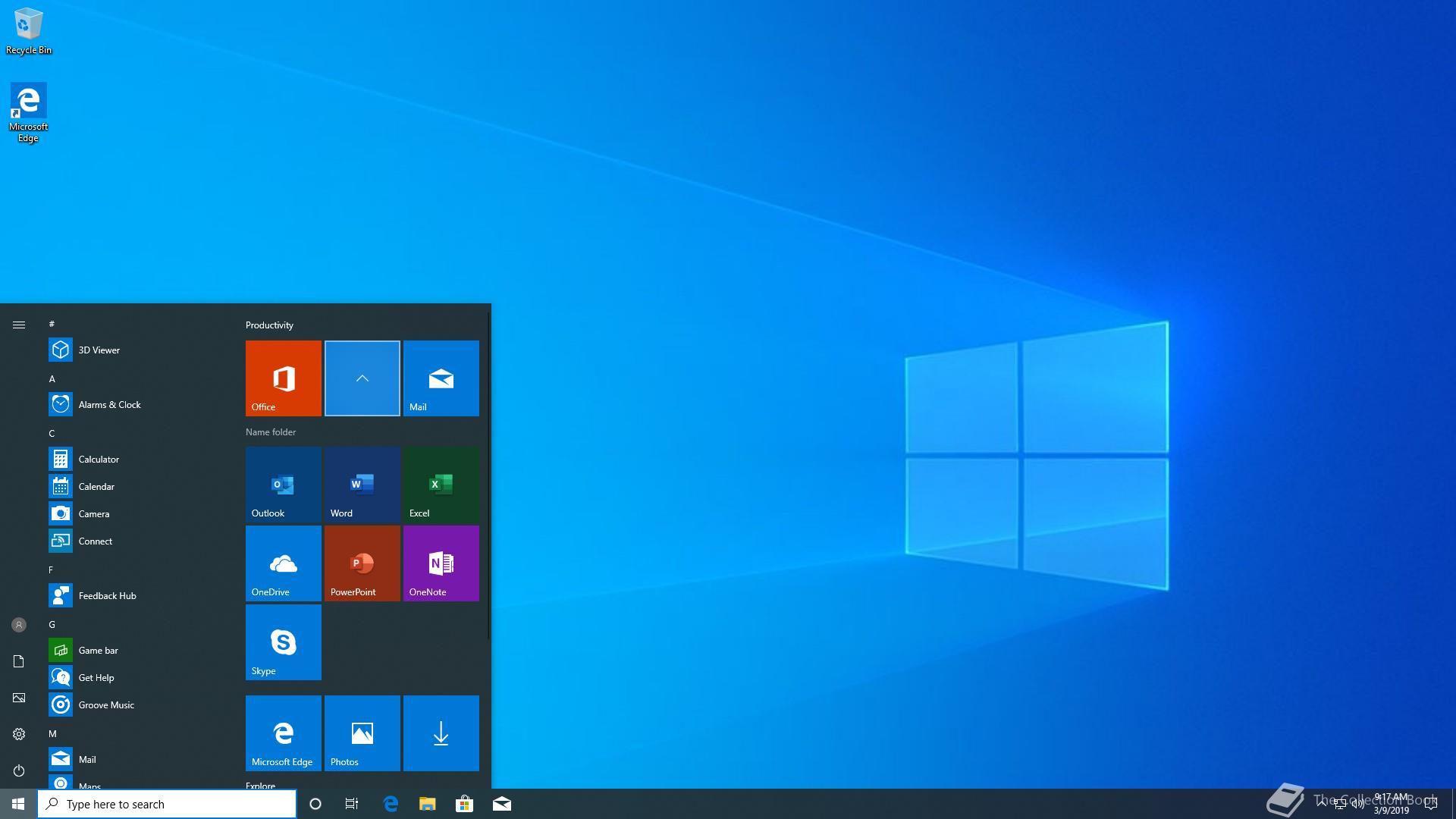Open the Mail tile in Productivity
Screen dimensions: 1456x819
pyautogui.click(x=441, y=378)
